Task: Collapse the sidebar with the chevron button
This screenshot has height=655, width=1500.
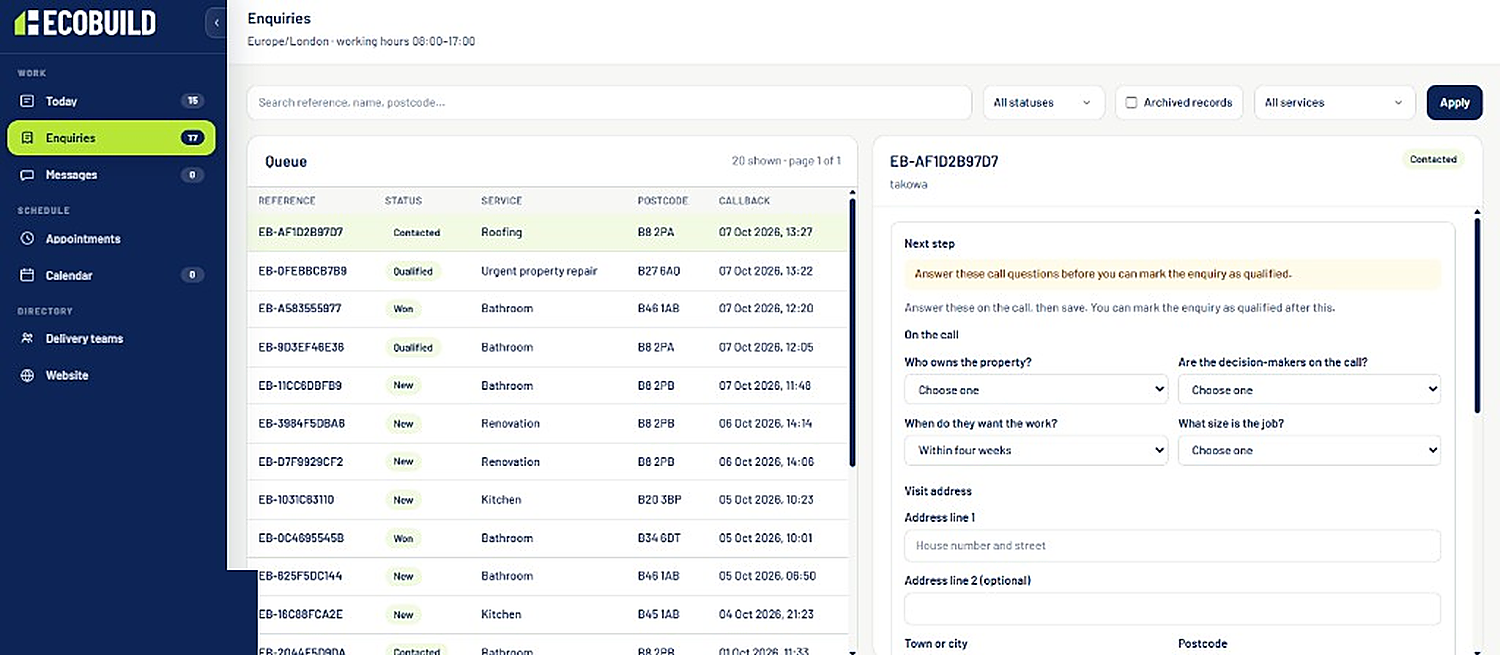Action: click(217, 22)
